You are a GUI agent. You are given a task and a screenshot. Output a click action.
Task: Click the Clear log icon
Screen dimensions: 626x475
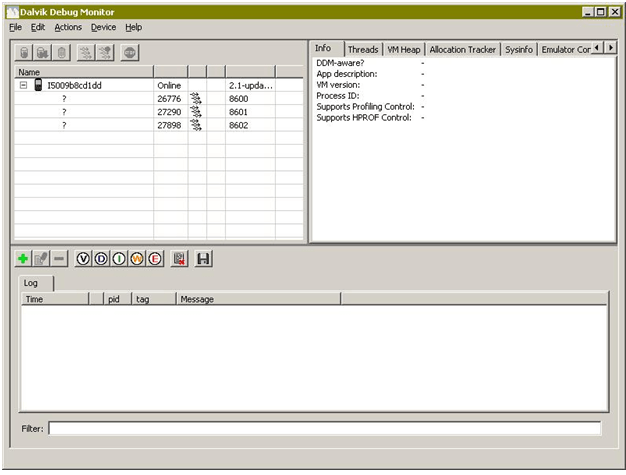click(179, 259)
